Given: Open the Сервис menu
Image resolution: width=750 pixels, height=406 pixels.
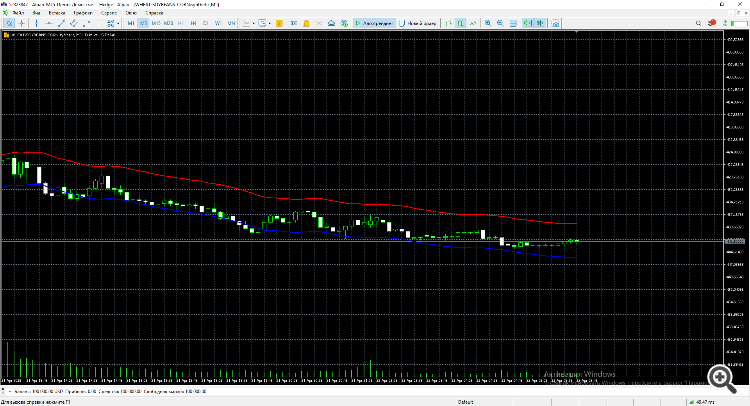Looking at the screenshot, I should [x=109, y=13].
